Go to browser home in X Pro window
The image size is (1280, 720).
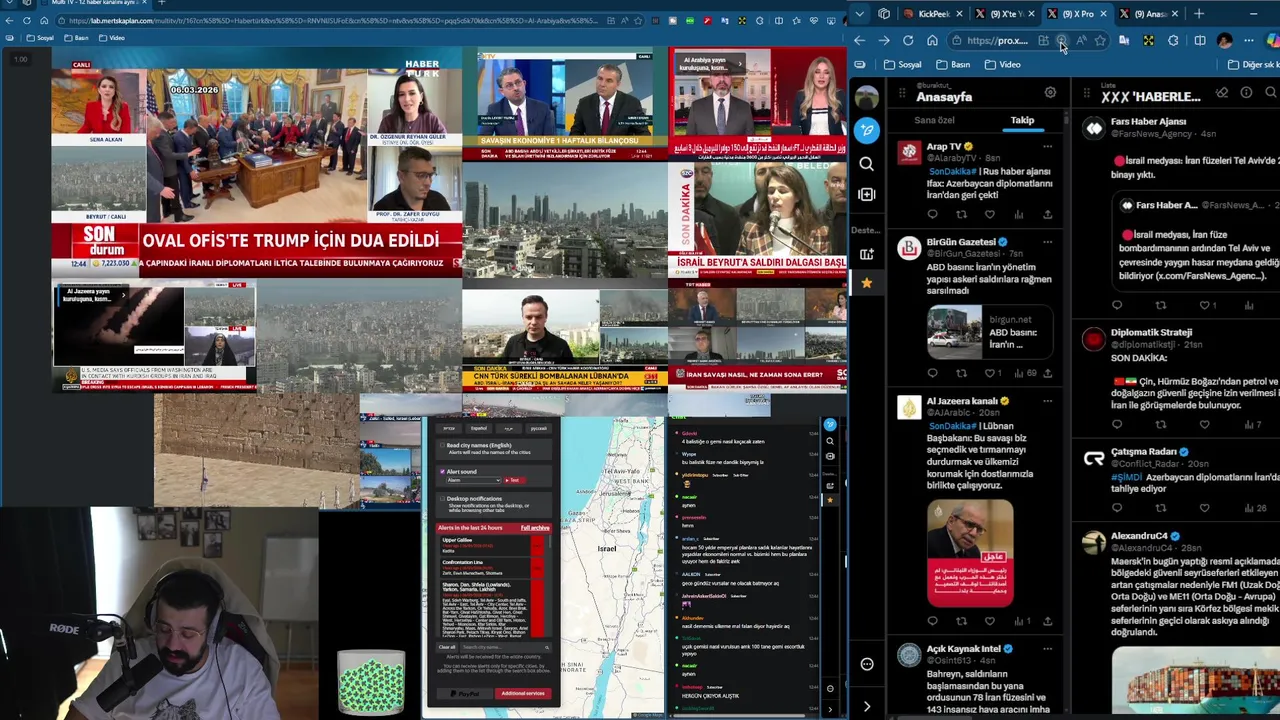(932, 40)
